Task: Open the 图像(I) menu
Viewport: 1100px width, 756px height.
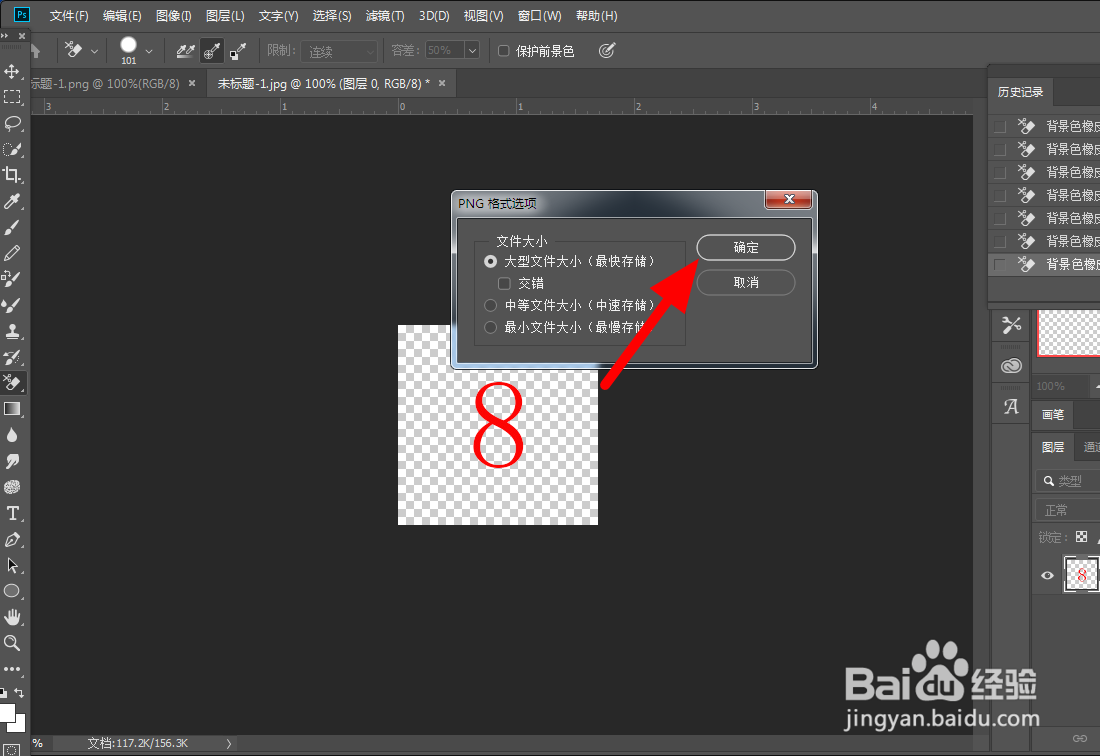Action: 173,15
